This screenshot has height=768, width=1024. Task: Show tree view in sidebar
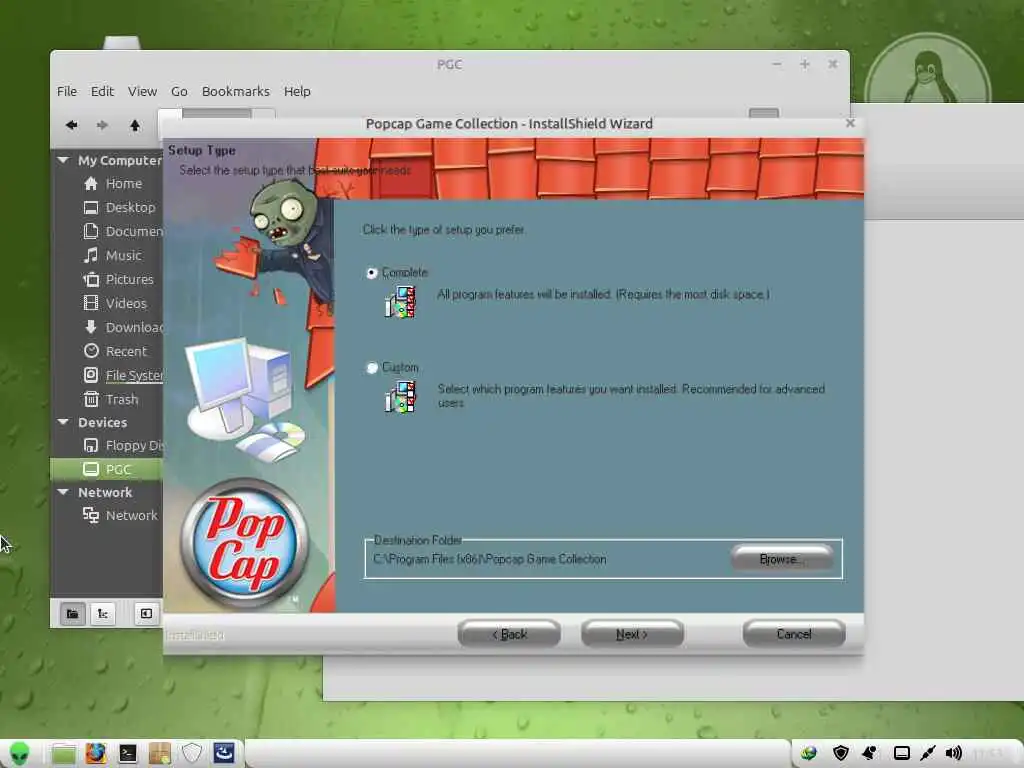coord(103,613)
